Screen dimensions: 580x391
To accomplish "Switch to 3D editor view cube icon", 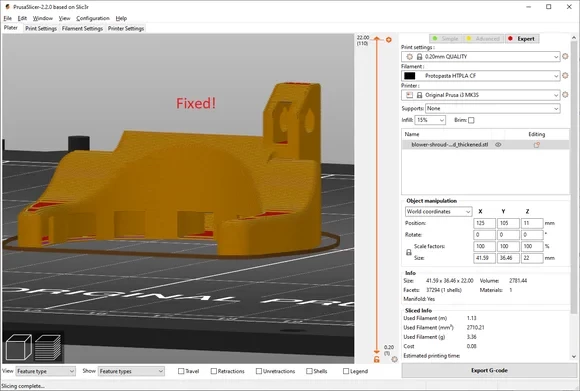I will (18, 347).
